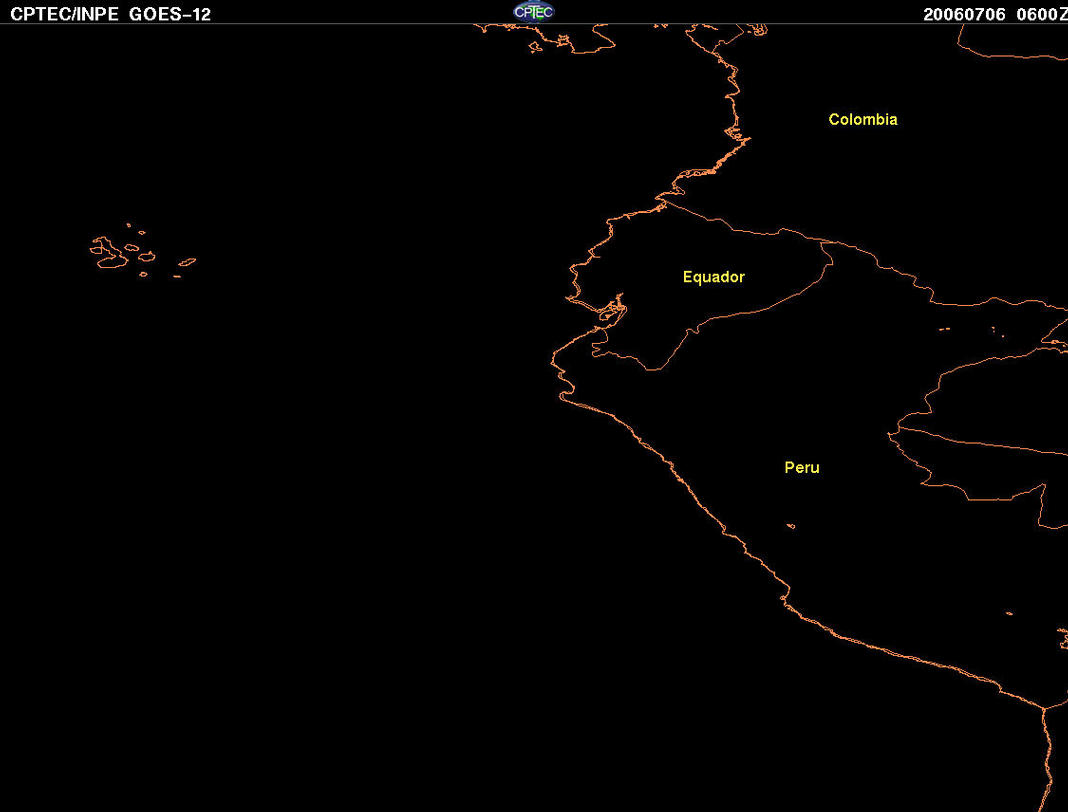Click the Galapagos Islands outline
The width and height of the screenshot is (1068, 812).
(142, 250)
